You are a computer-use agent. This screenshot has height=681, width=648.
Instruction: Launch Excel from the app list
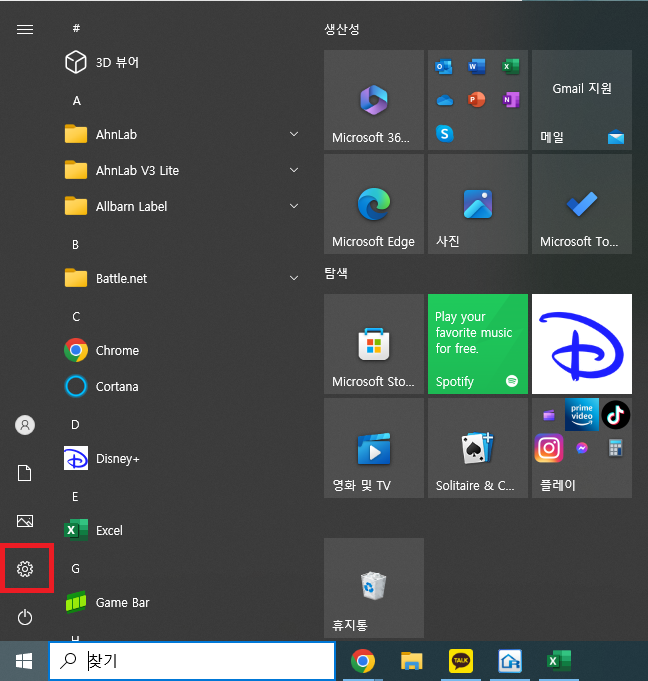[x=180, y=530]
